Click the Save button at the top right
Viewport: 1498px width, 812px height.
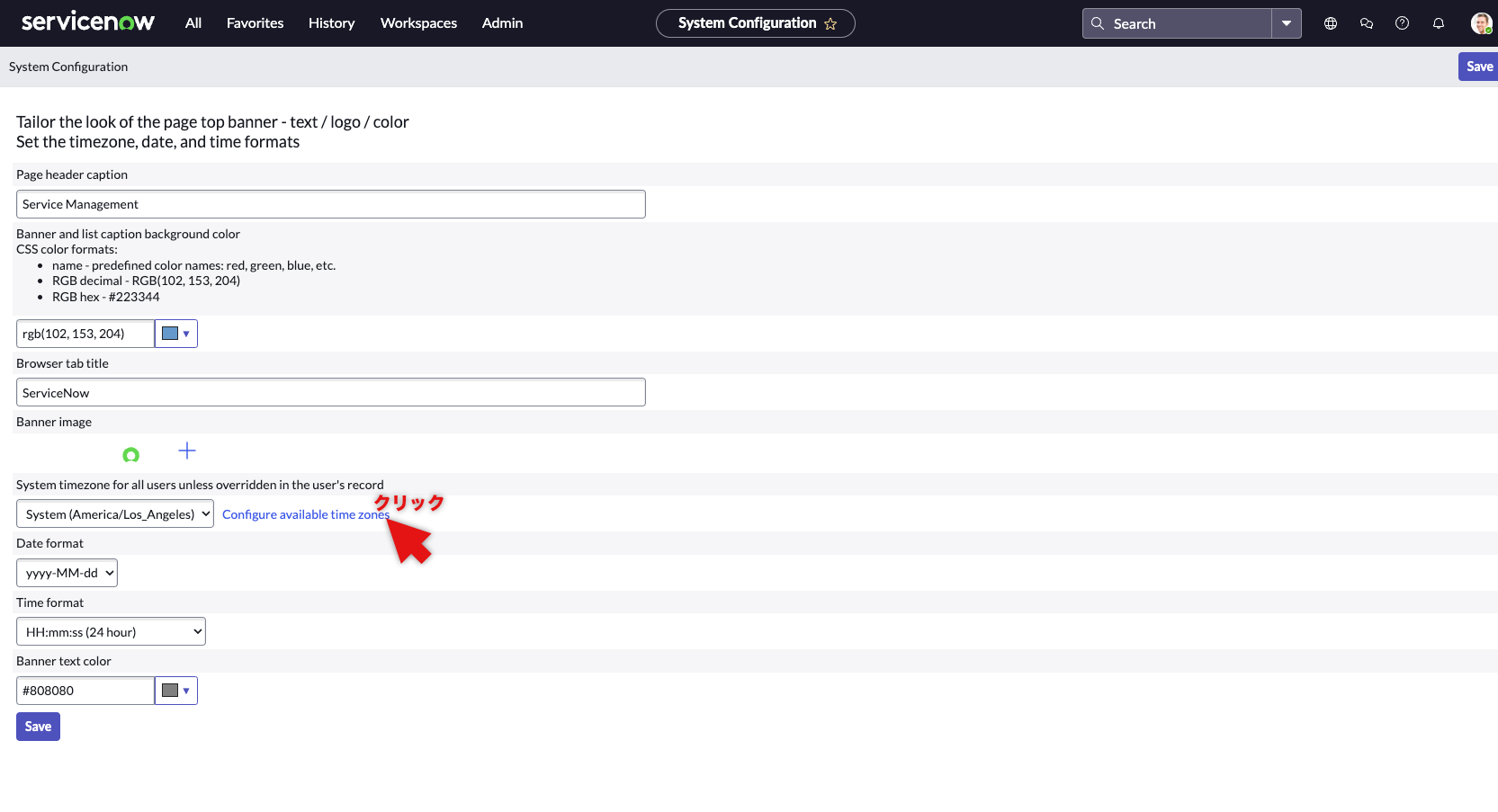tap(1479, 66)
